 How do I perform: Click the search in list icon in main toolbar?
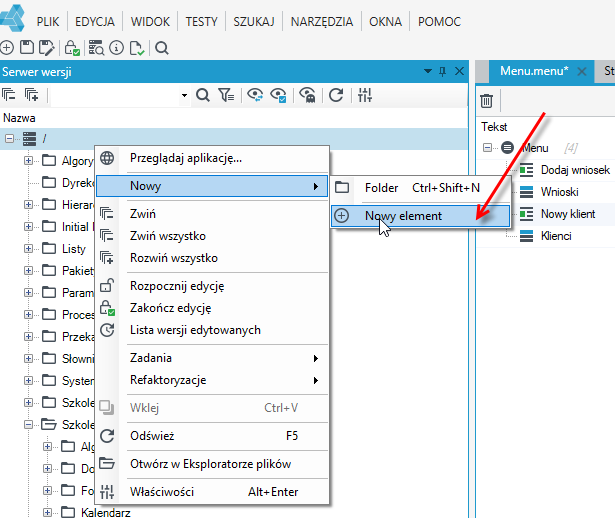tap(96, 48)
